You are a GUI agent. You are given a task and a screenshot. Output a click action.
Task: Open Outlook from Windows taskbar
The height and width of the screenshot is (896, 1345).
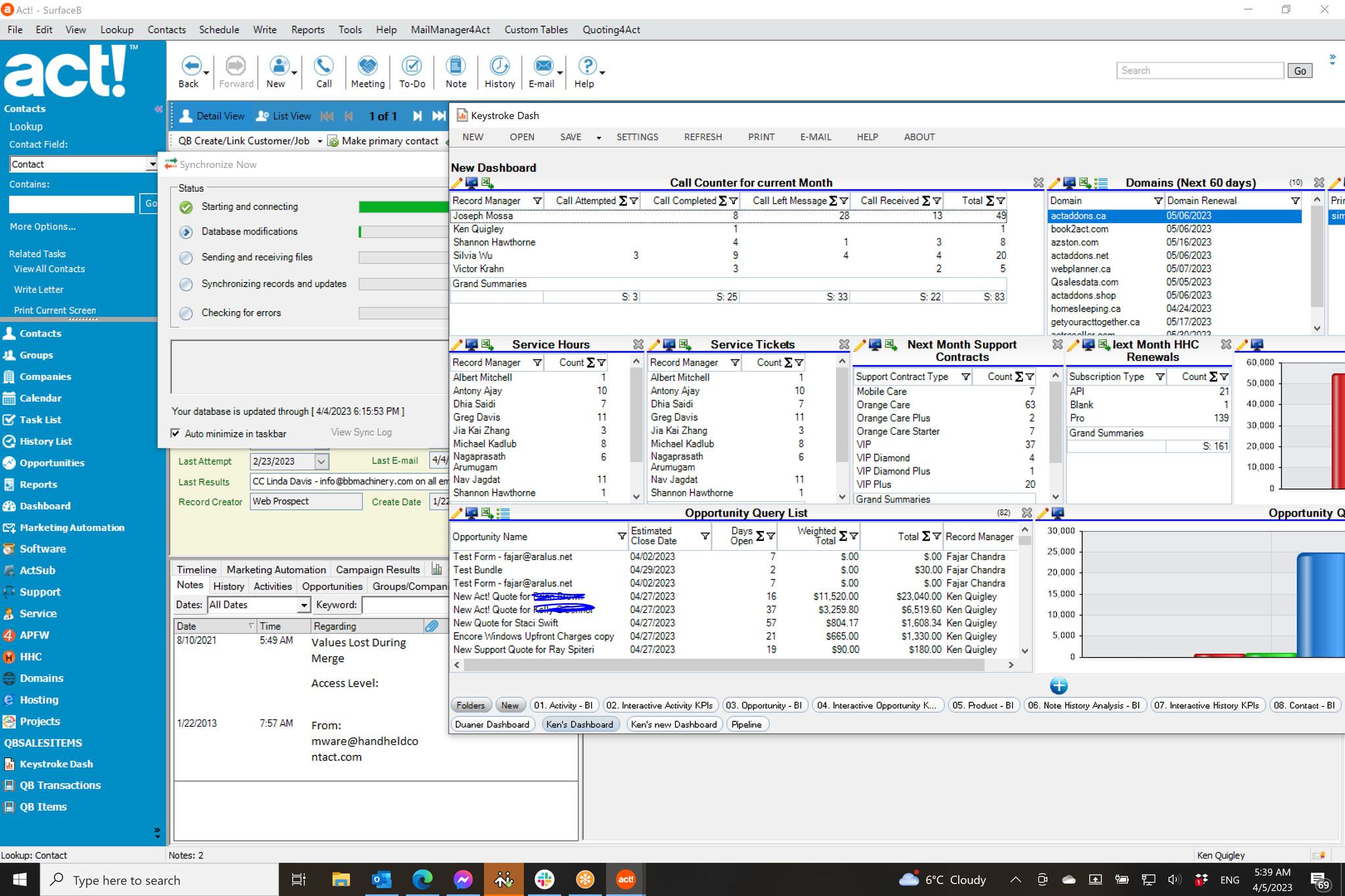382,880
